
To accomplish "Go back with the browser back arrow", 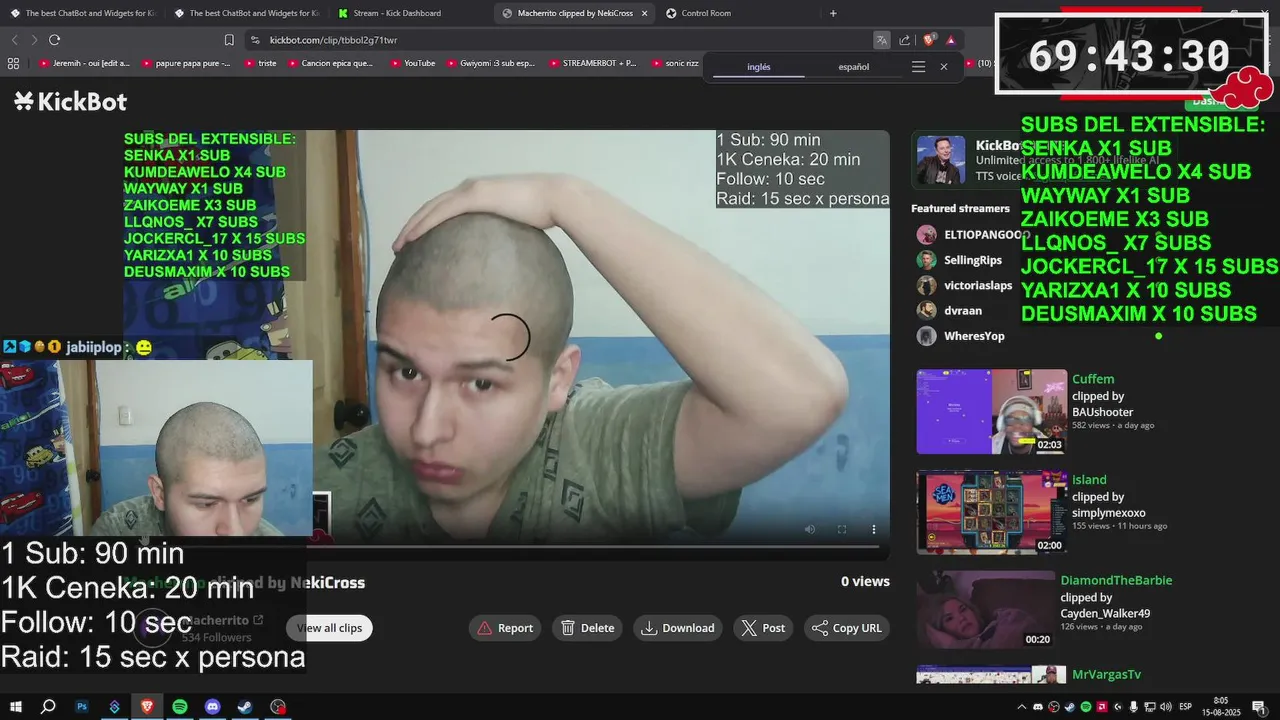I will pyautogui.click(x=15, y=40).
